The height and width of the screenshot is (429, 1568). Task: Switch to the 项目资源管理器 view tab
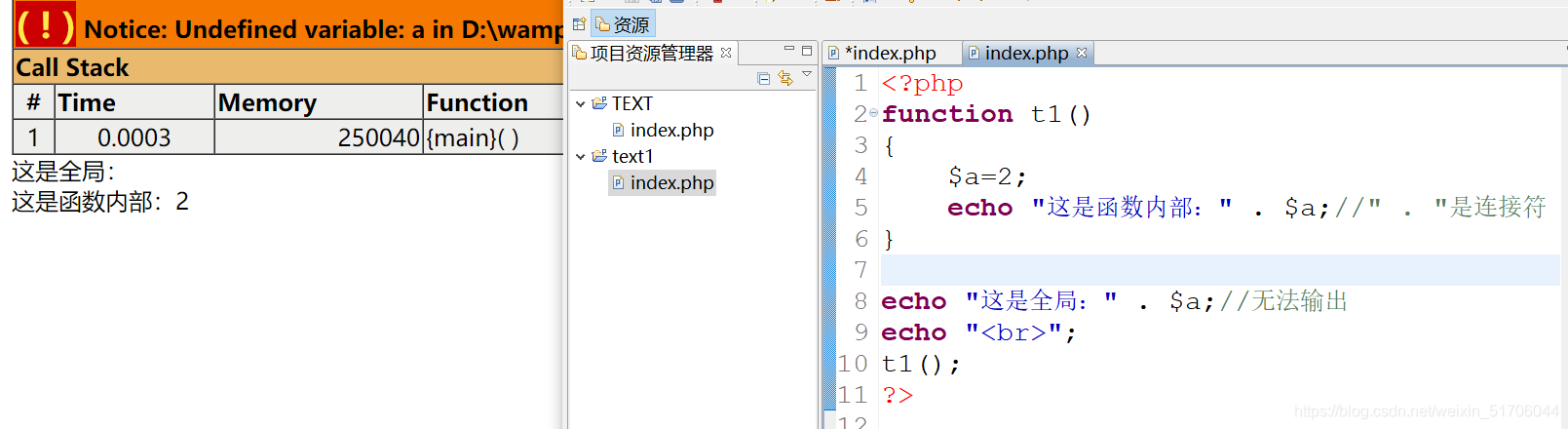(x=652, y=53)
